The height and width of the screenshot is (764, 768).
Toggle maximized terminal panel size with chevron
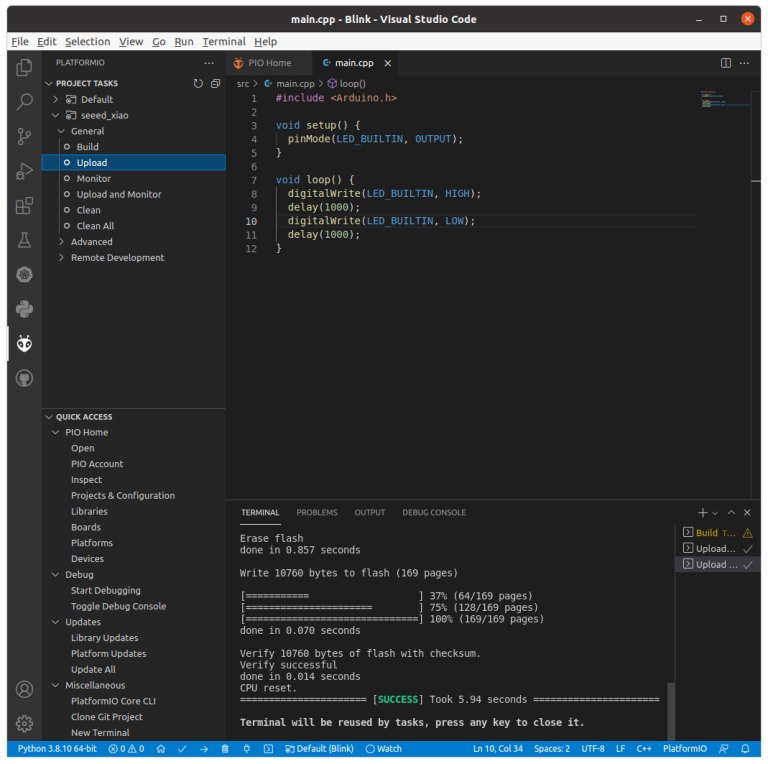point(731,512)
